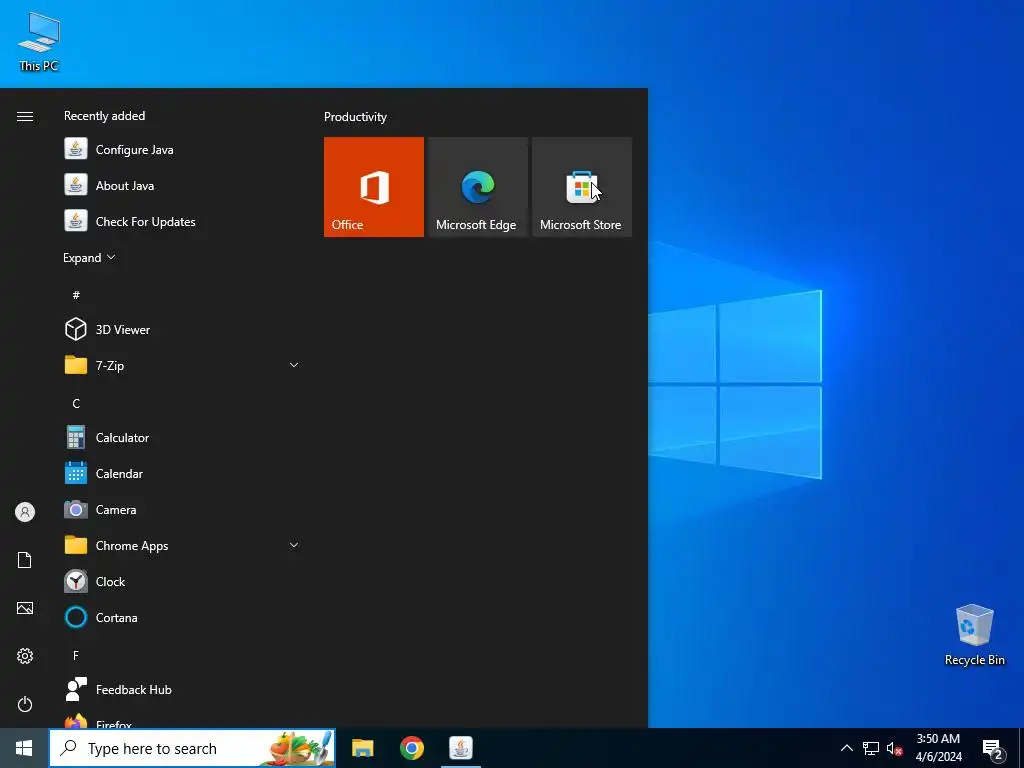The width and height of the screenshot is (1024, 768).
Task: Open the Calendar app
Action: tap(182, 473)
